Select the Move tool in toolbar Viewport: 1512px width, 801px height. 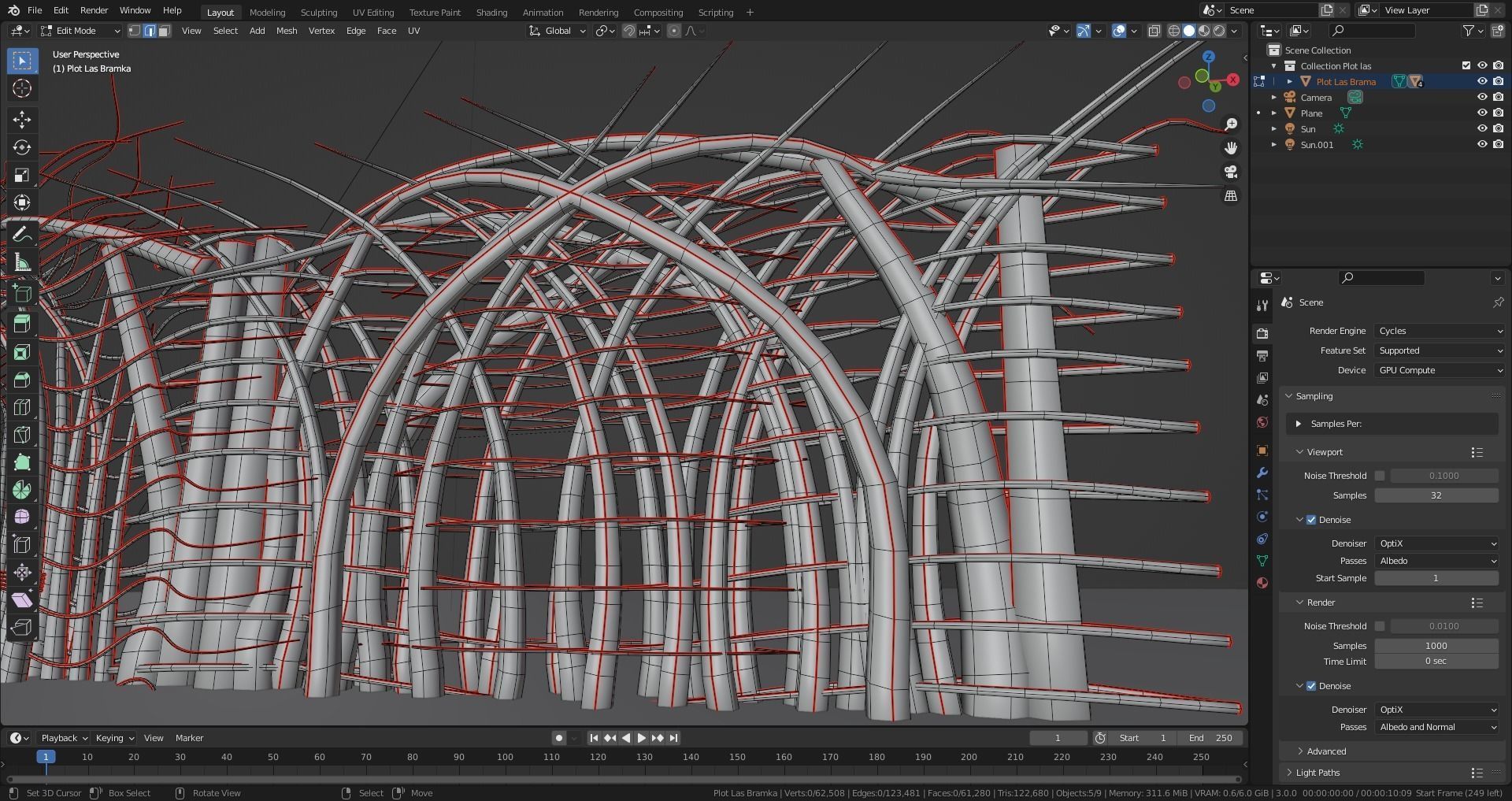(22, 120)
